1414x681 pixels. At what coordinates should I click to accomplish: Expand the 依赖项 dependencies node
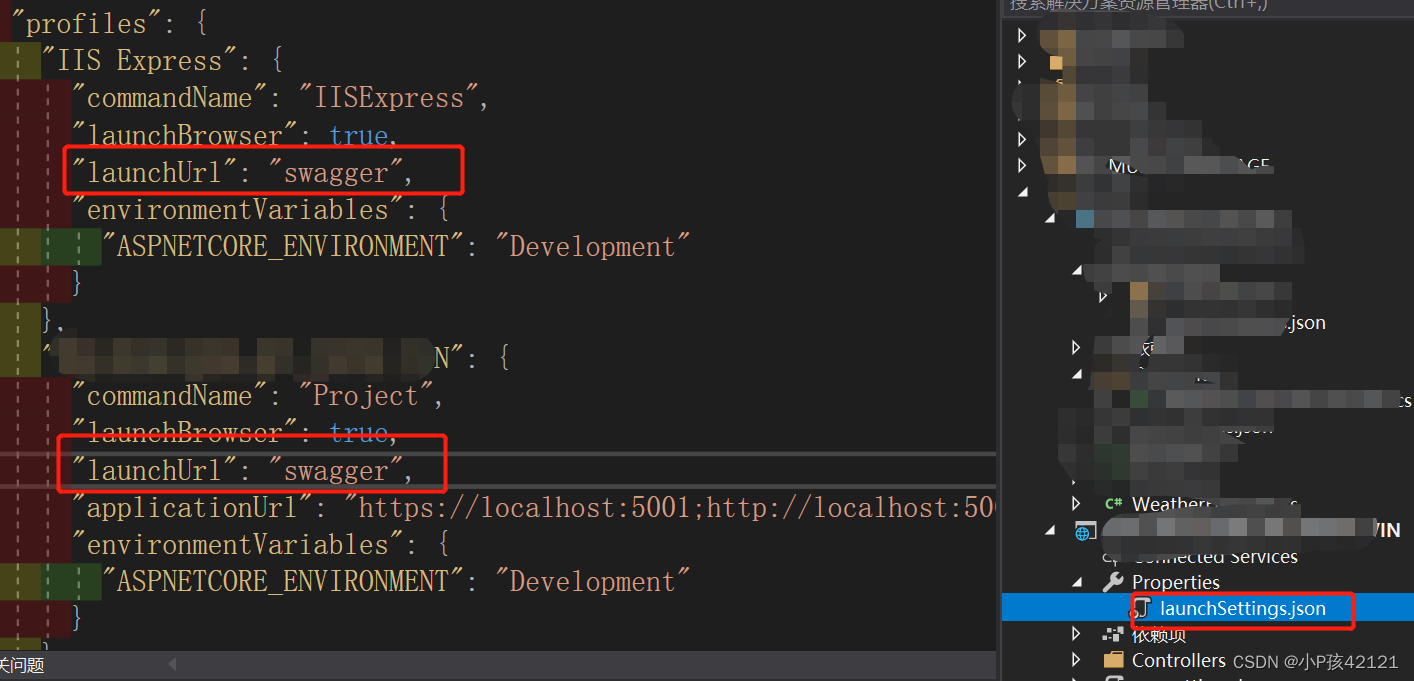1075,633
